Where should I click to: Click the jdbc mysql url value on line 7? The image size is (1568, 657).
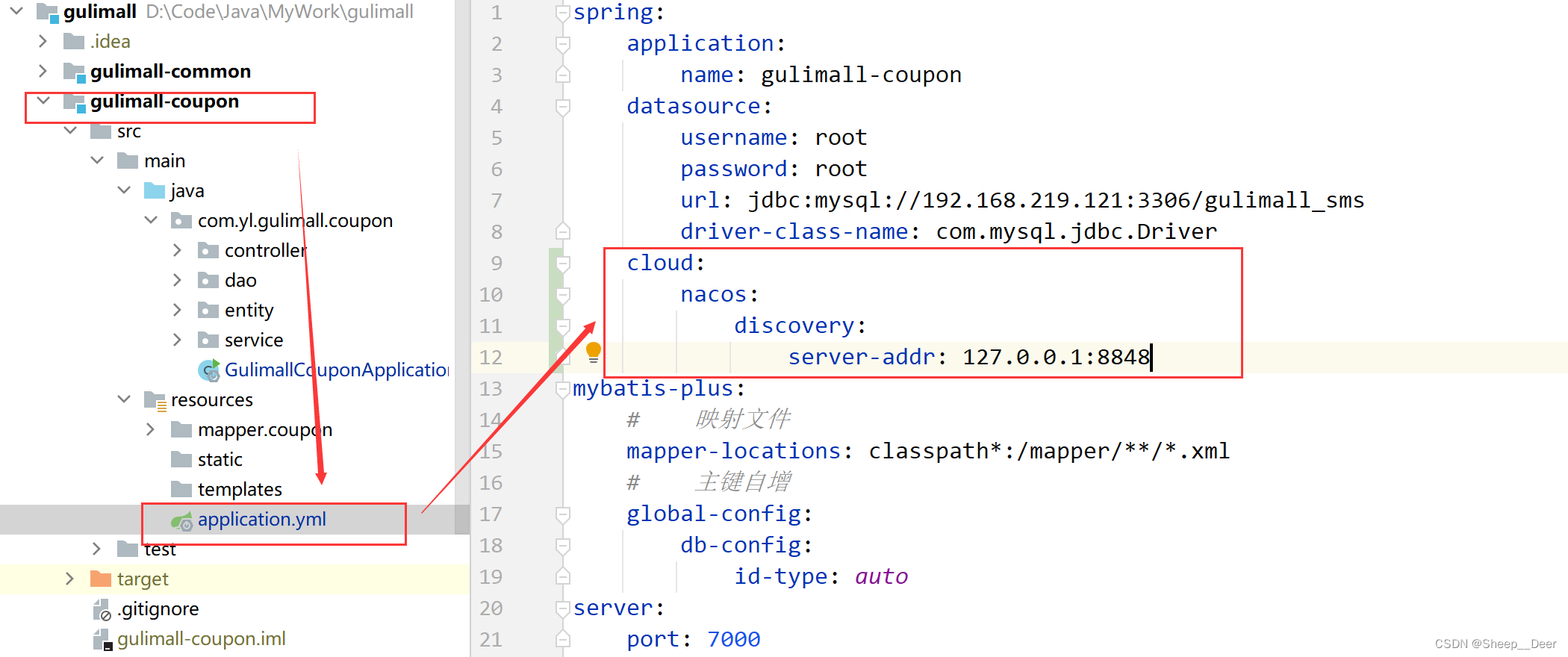[1057, 200]
